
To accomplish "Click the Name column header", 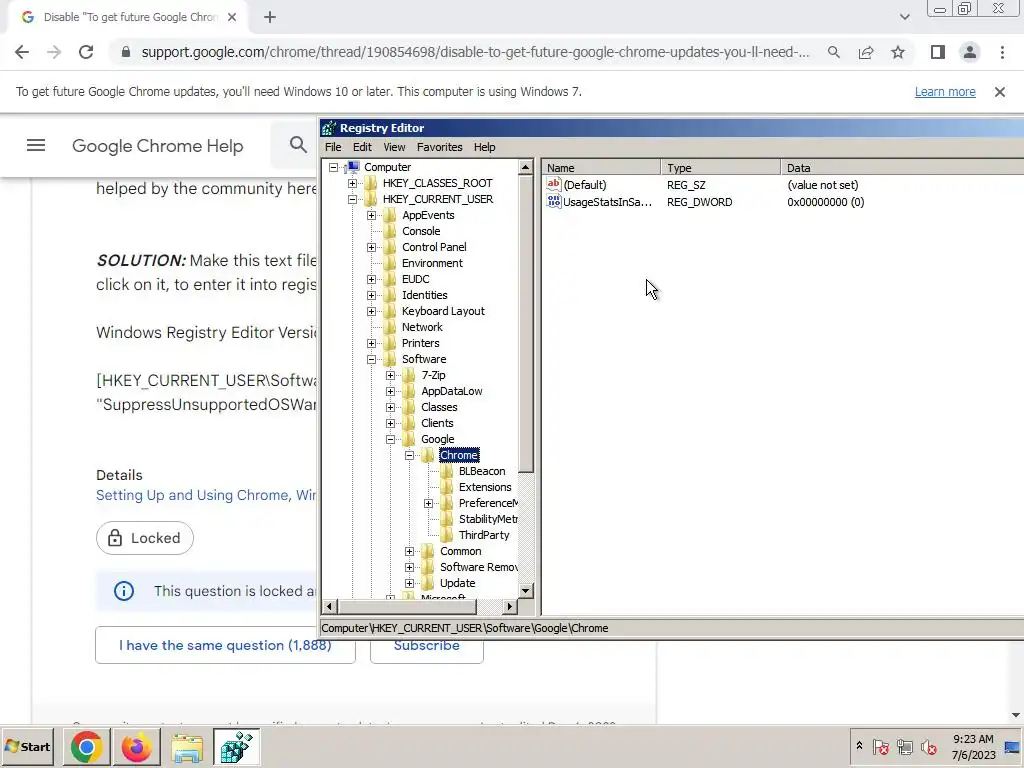I will (601, 168).
